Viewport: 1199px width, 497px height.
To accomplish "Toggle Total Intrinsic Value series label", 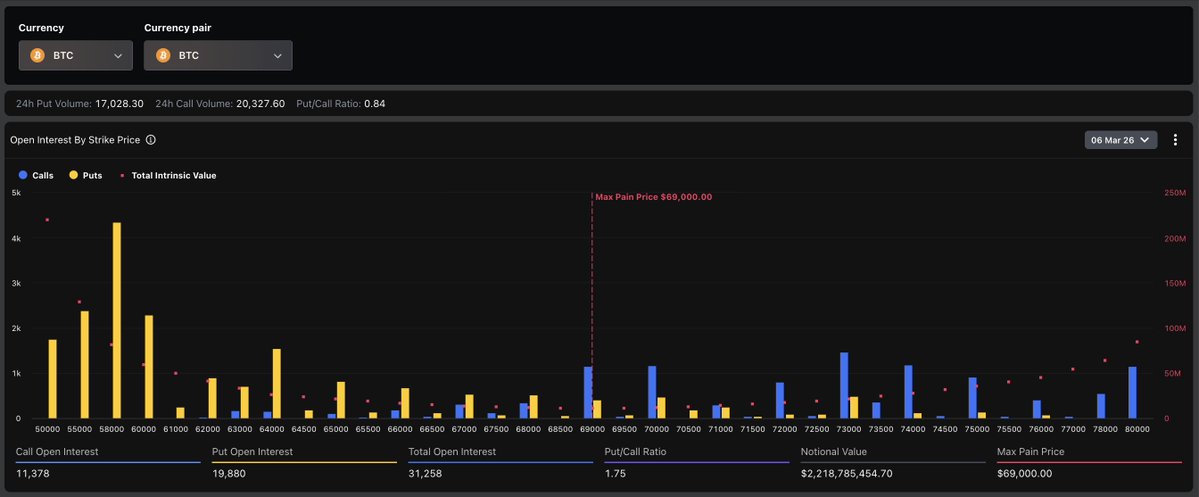I will 173,175.
